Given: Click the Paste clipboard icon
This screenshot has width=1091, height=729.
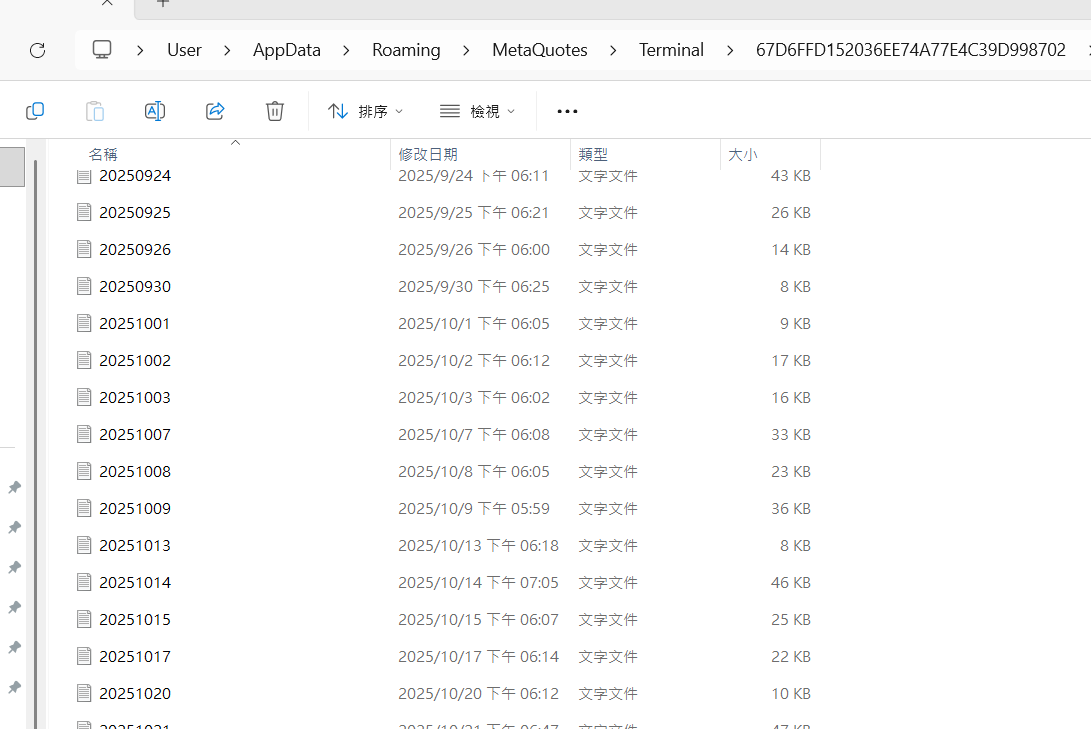Looking at the screenshot, I should [x=95, y=111].
